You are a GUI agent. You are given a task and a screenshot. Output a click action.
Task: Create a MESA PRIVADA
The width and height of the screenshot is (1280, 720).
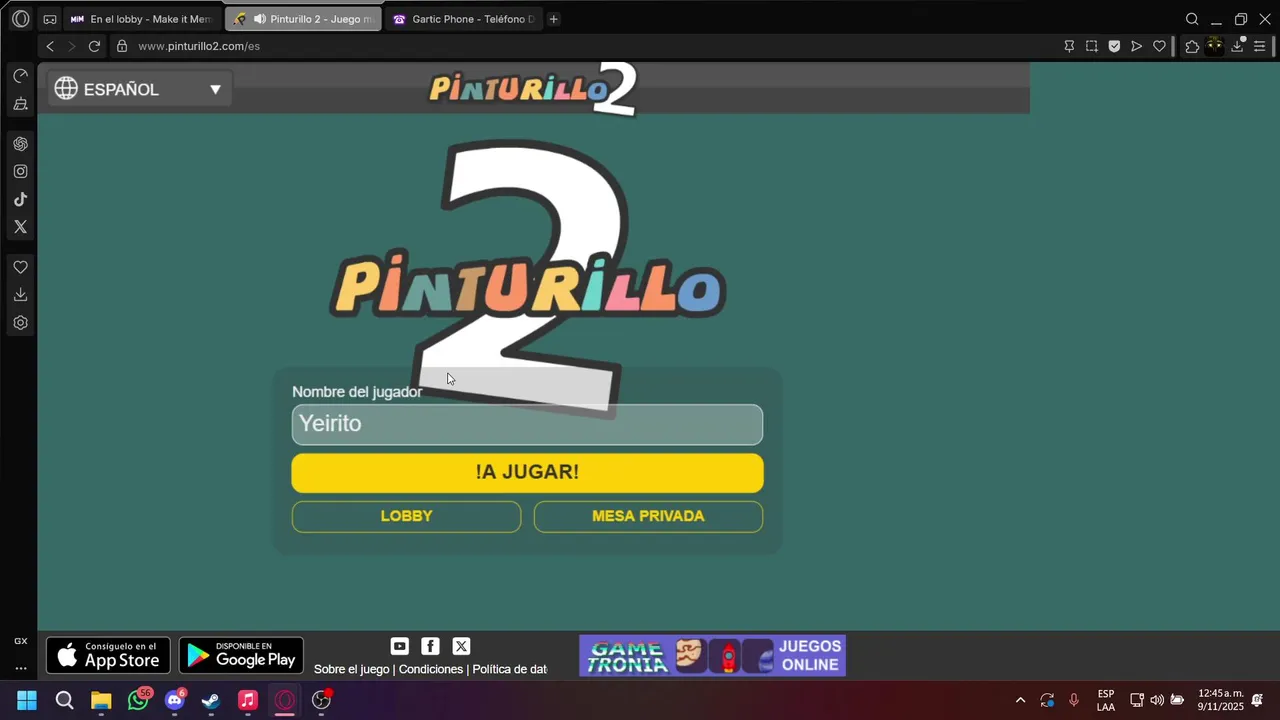648,516
